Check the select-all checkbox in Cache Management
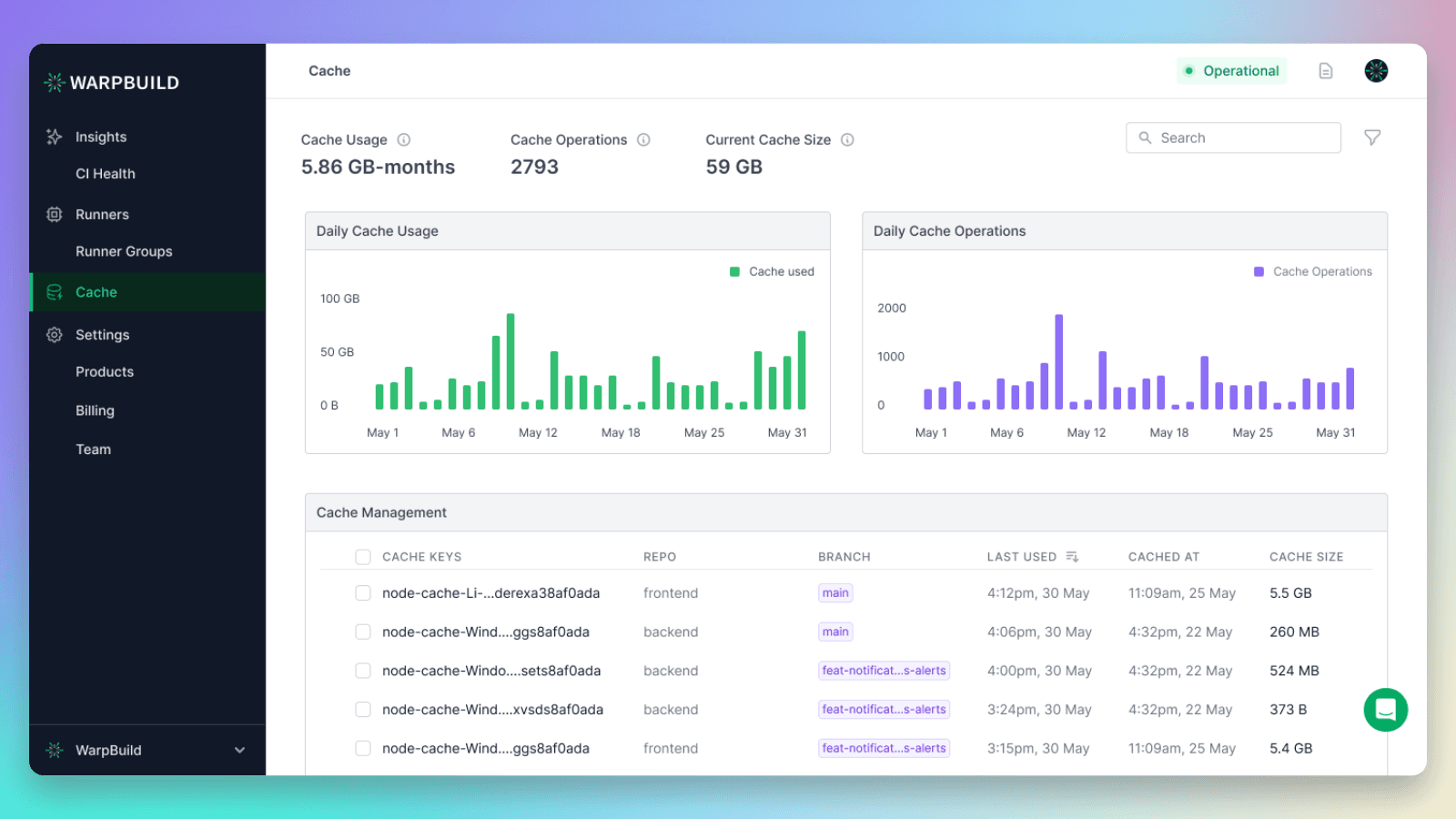Screen dimensions: 1456x819 [x=363, y=556]
